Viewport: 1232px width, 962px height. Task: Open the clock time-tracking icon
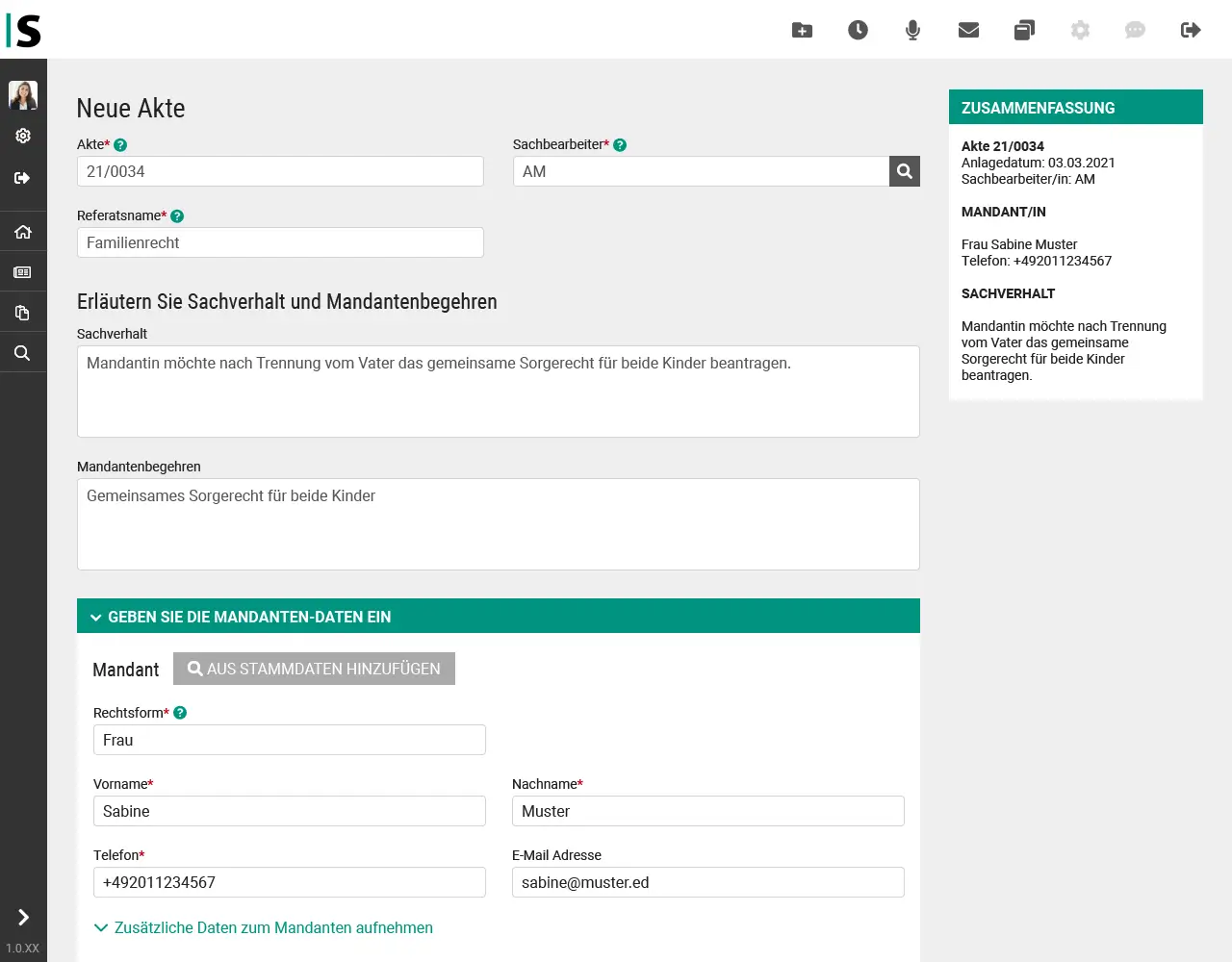tap(858, 30)
